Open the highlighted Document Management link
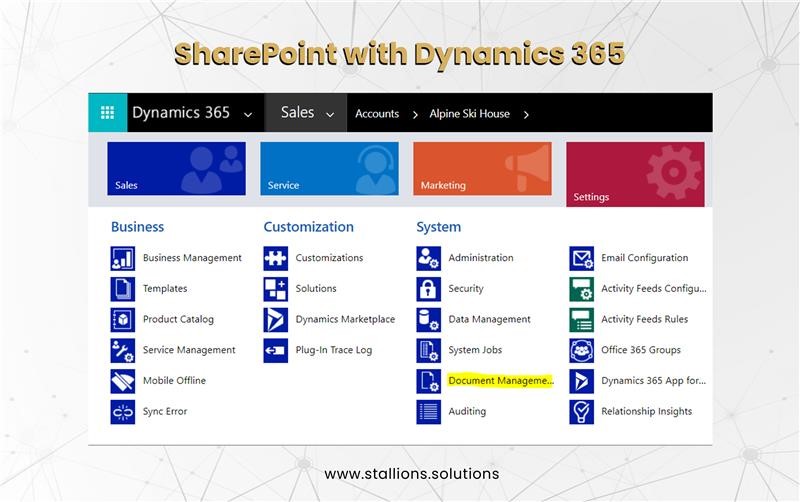 (501, 381)
